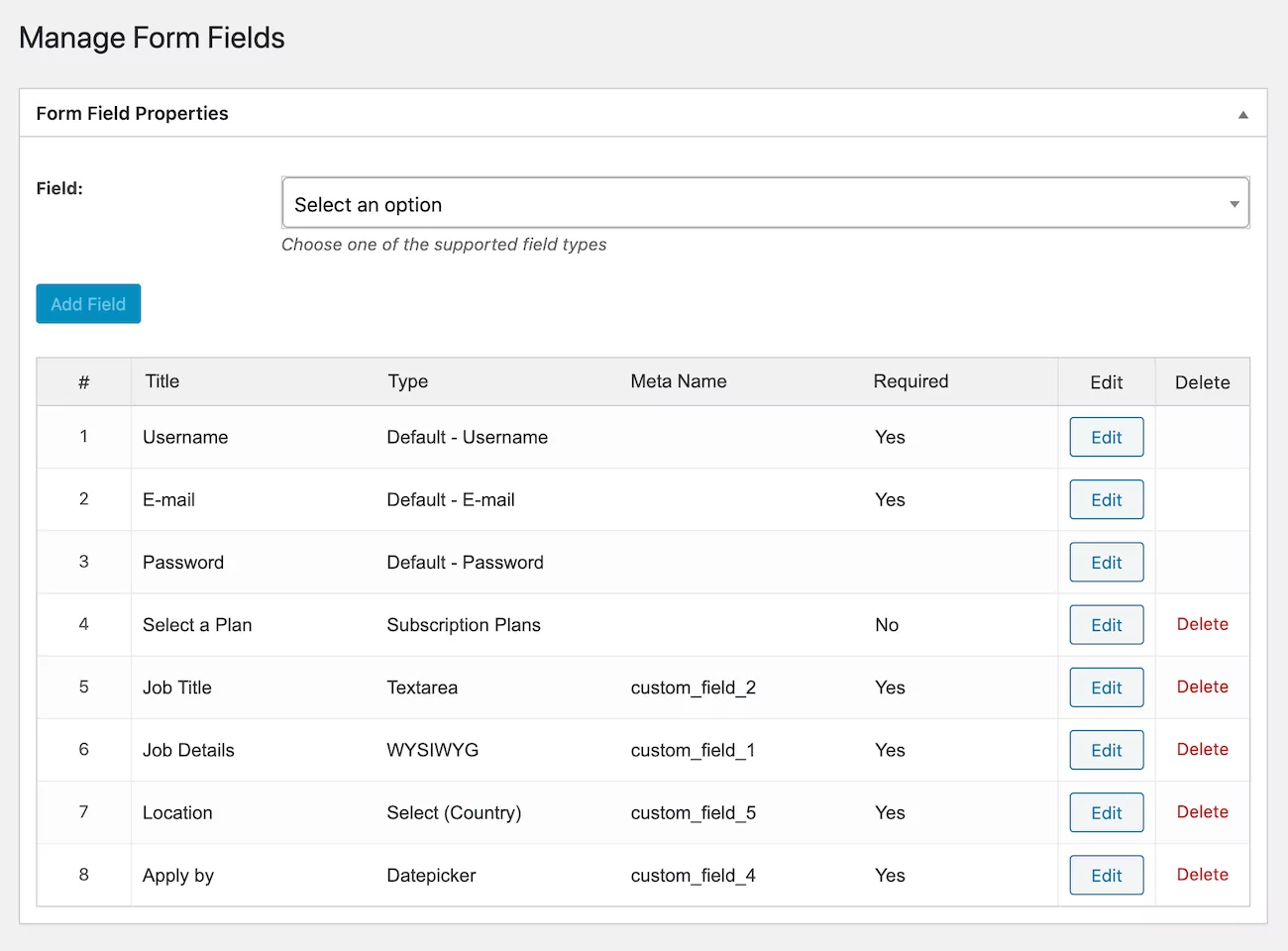Select the Apply by title cell

point(178,876)
